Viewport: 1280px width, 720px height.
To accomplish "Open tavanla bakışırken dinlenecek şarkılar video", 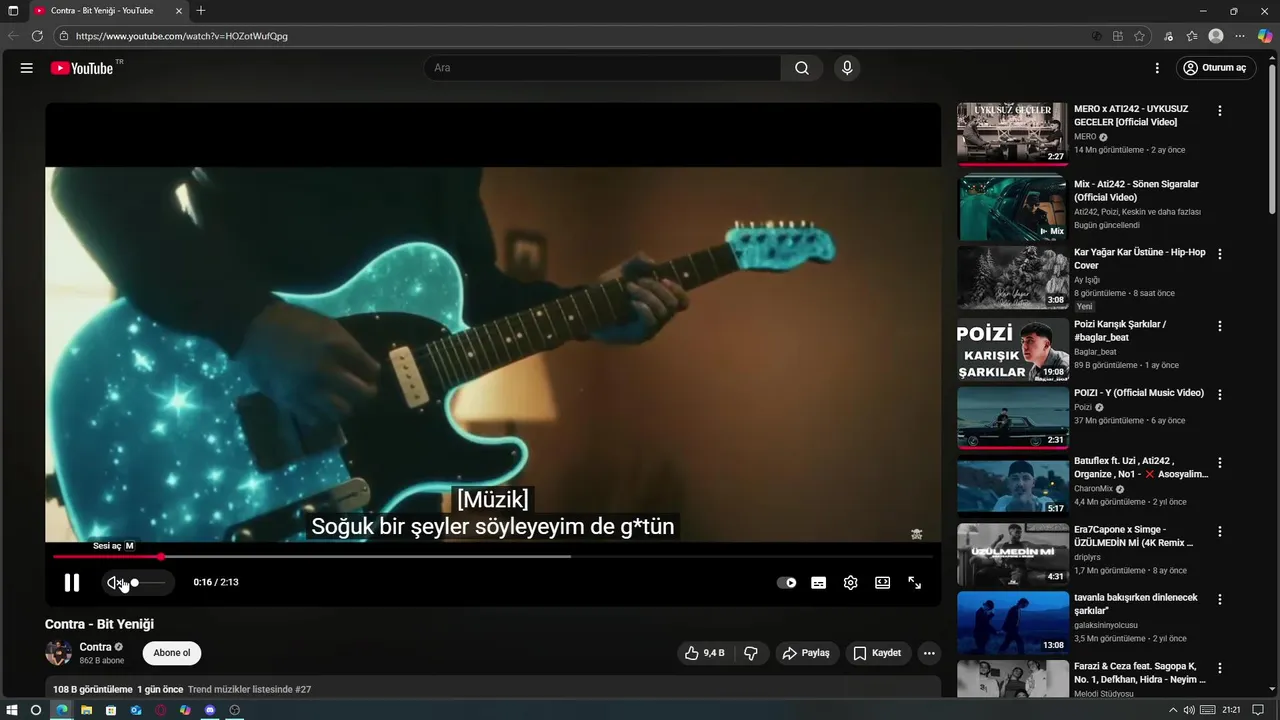I will click(x=1135, y=604).
